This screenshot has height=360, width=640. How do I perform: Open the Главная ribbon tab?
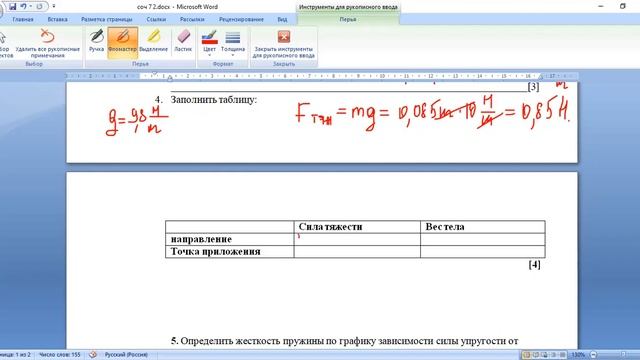[23, 19]
